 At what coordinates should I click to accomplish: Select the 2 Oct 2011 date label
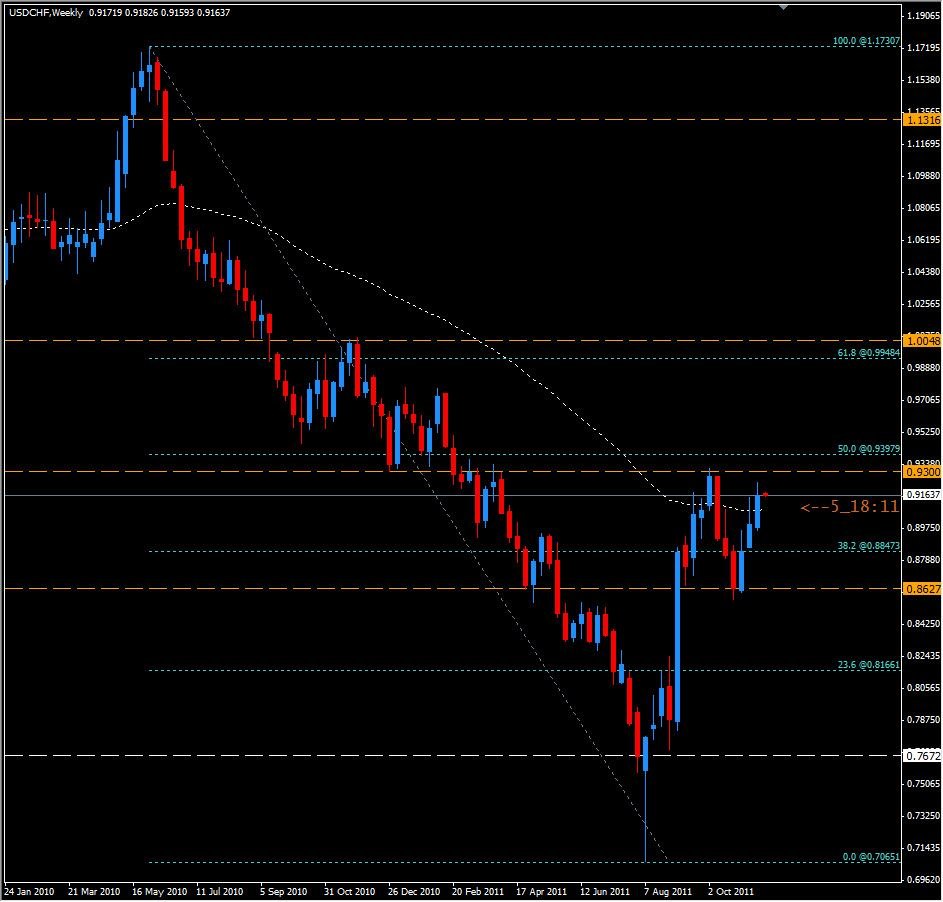point(734,889)
